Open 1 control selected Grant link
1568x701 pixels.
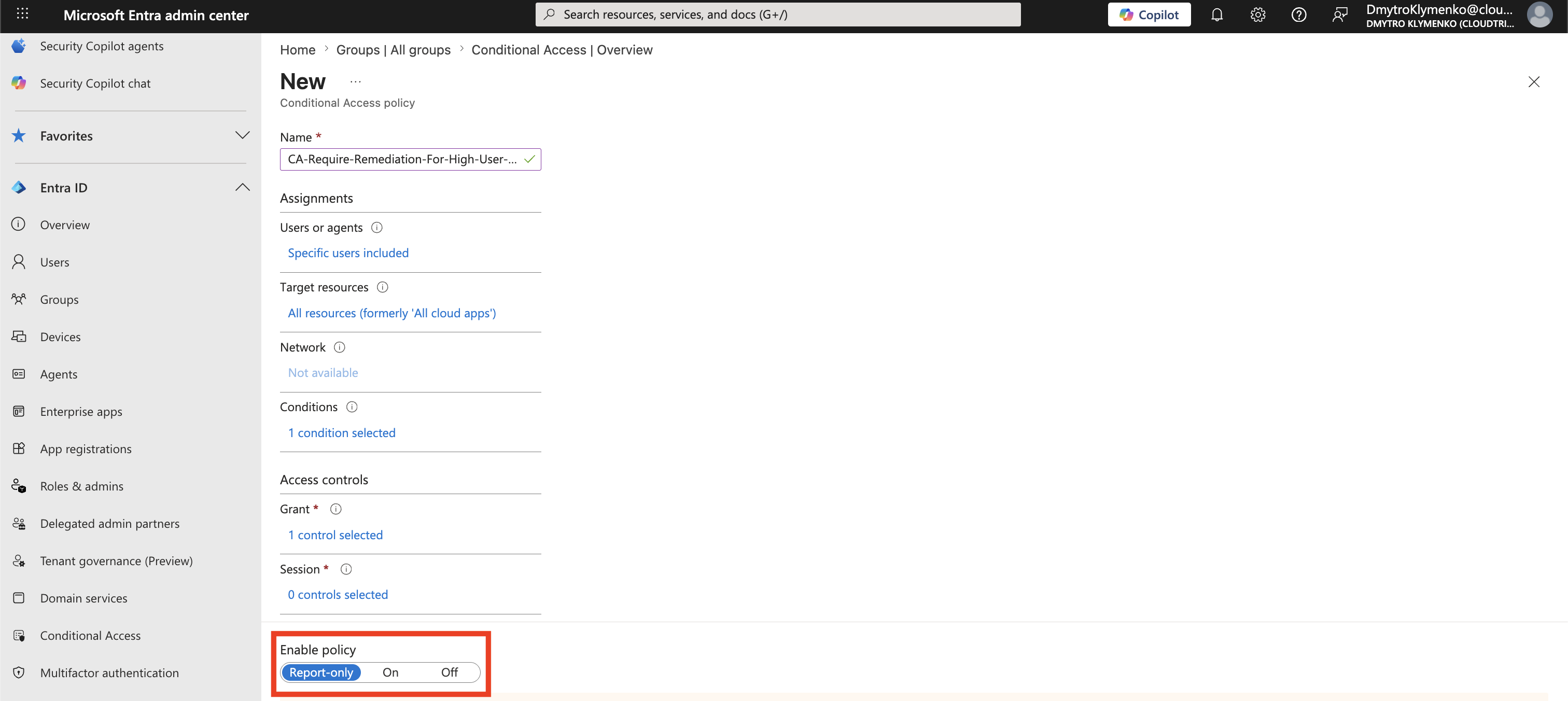(335, 535)
